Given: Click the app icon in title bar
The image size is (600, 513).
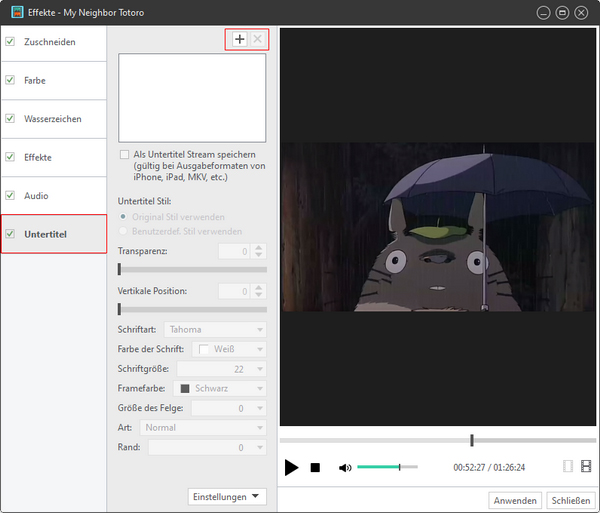Looking at the screenshot, I should pos(17,12).
